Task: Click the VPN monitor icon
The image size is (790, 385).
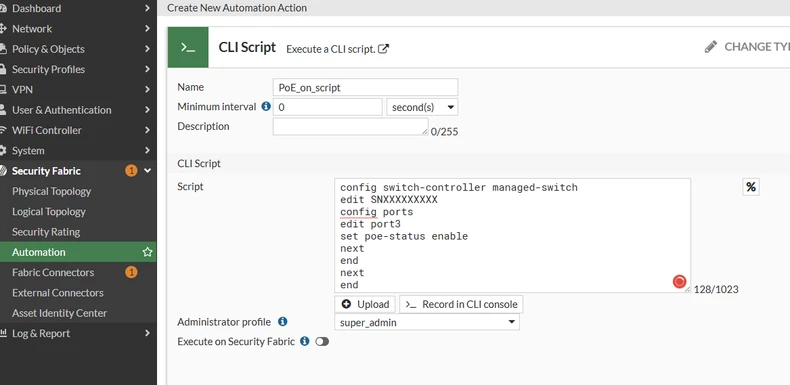Action: [3, 90]
